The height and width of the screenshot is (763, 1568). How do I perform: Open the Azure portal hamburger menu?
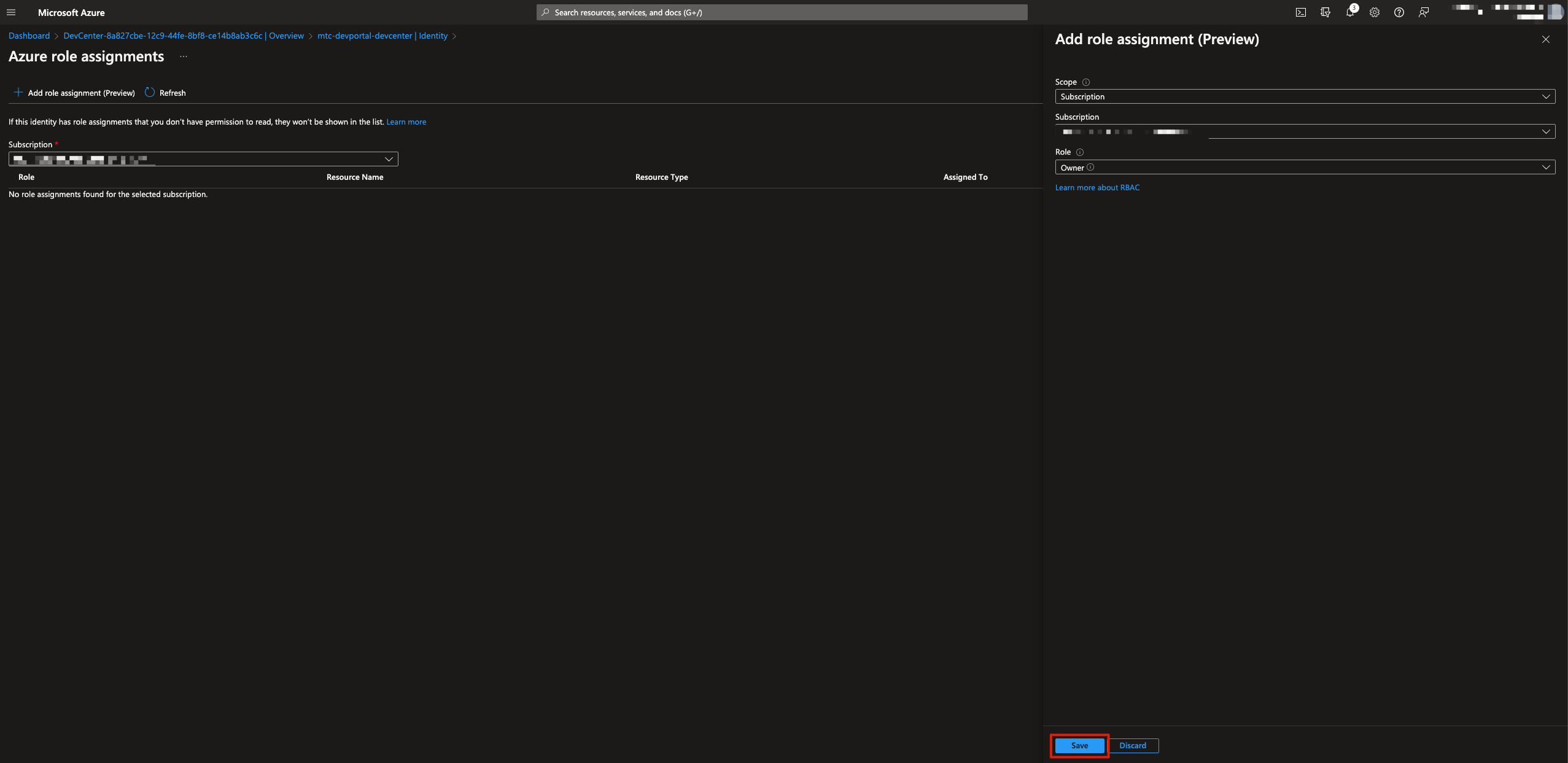[11, 12]
